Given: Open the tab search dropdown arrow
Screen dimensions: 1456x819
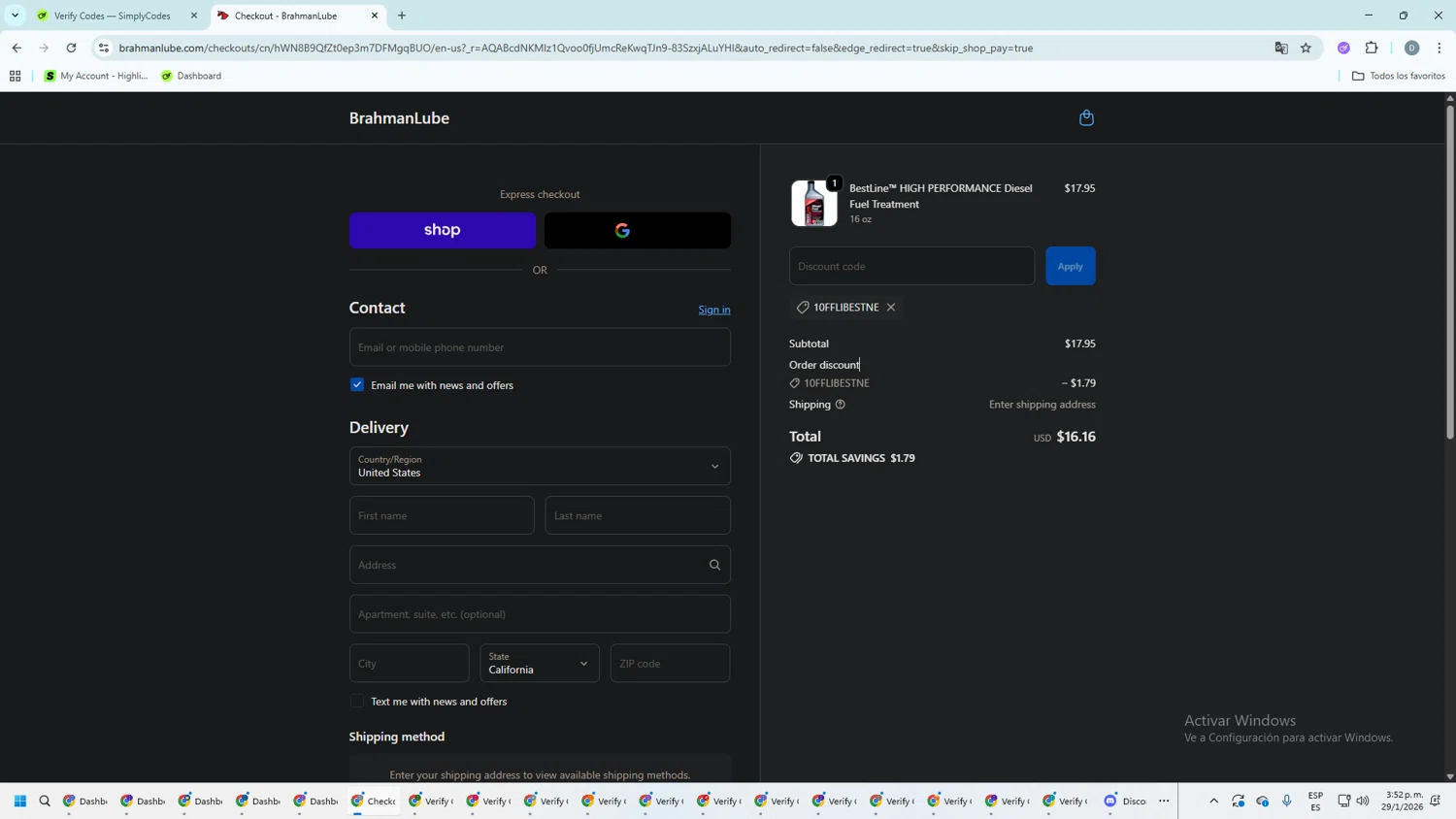Looking at the screenshot, I should [15, 16].
